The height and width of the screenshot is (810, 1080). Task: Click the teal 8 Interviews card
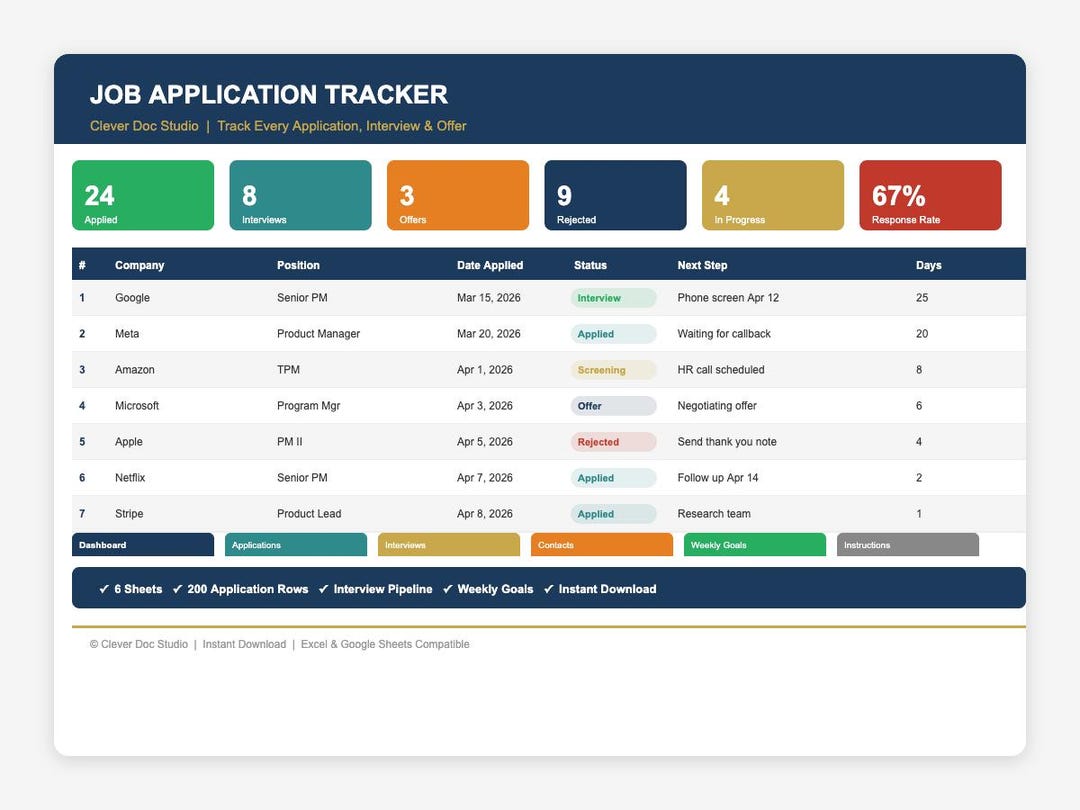point(300,195)
